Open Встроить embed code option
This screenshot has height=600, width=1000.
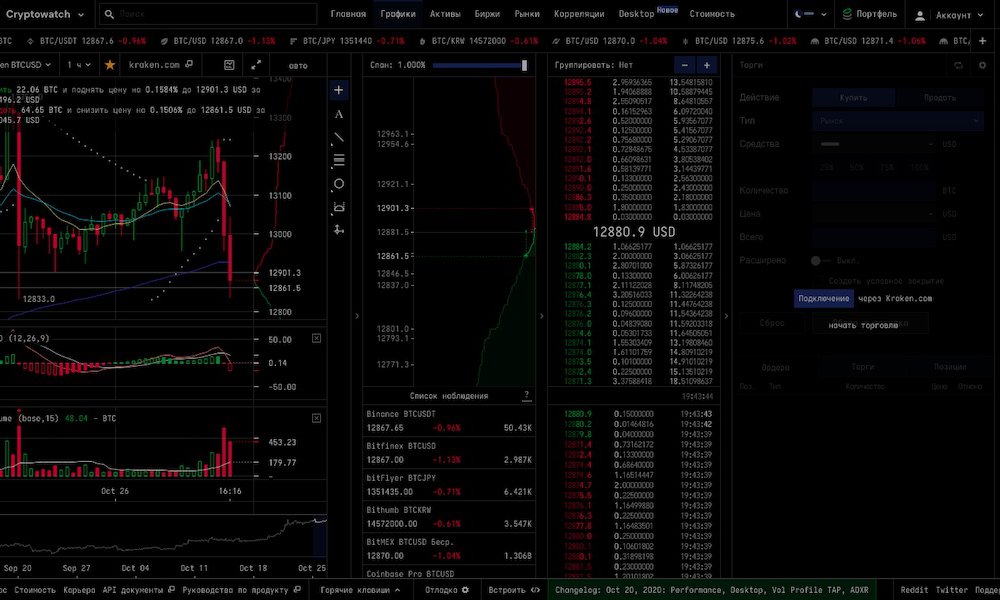click(514, 590)
